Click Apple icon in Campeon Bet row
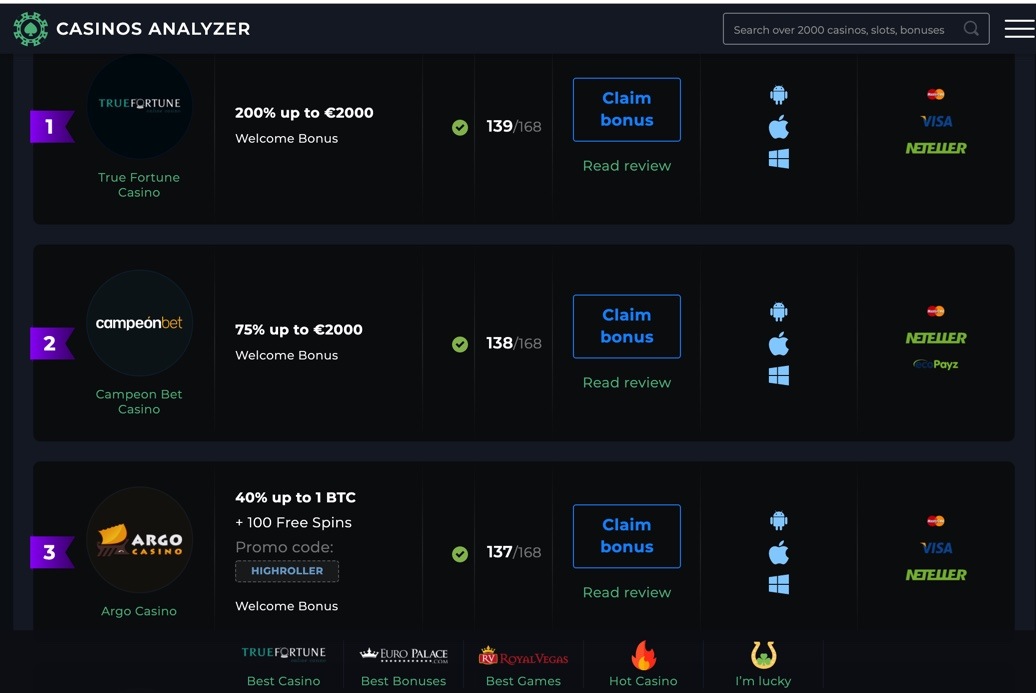This screenshot has width=1036, height=693. coord(779,344)
